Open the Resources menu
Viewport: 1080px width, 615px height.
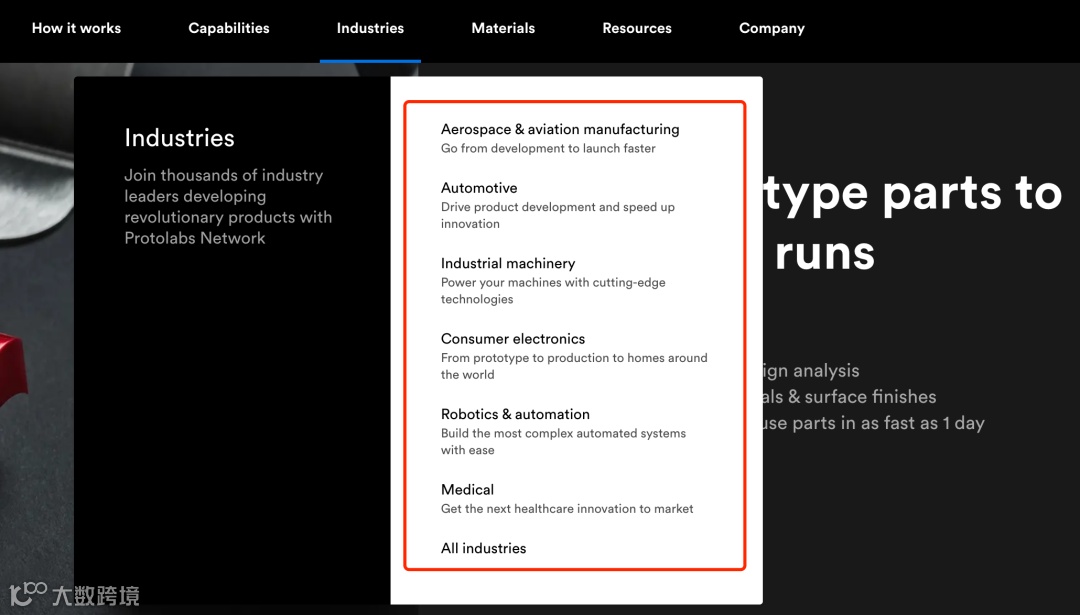636,28
